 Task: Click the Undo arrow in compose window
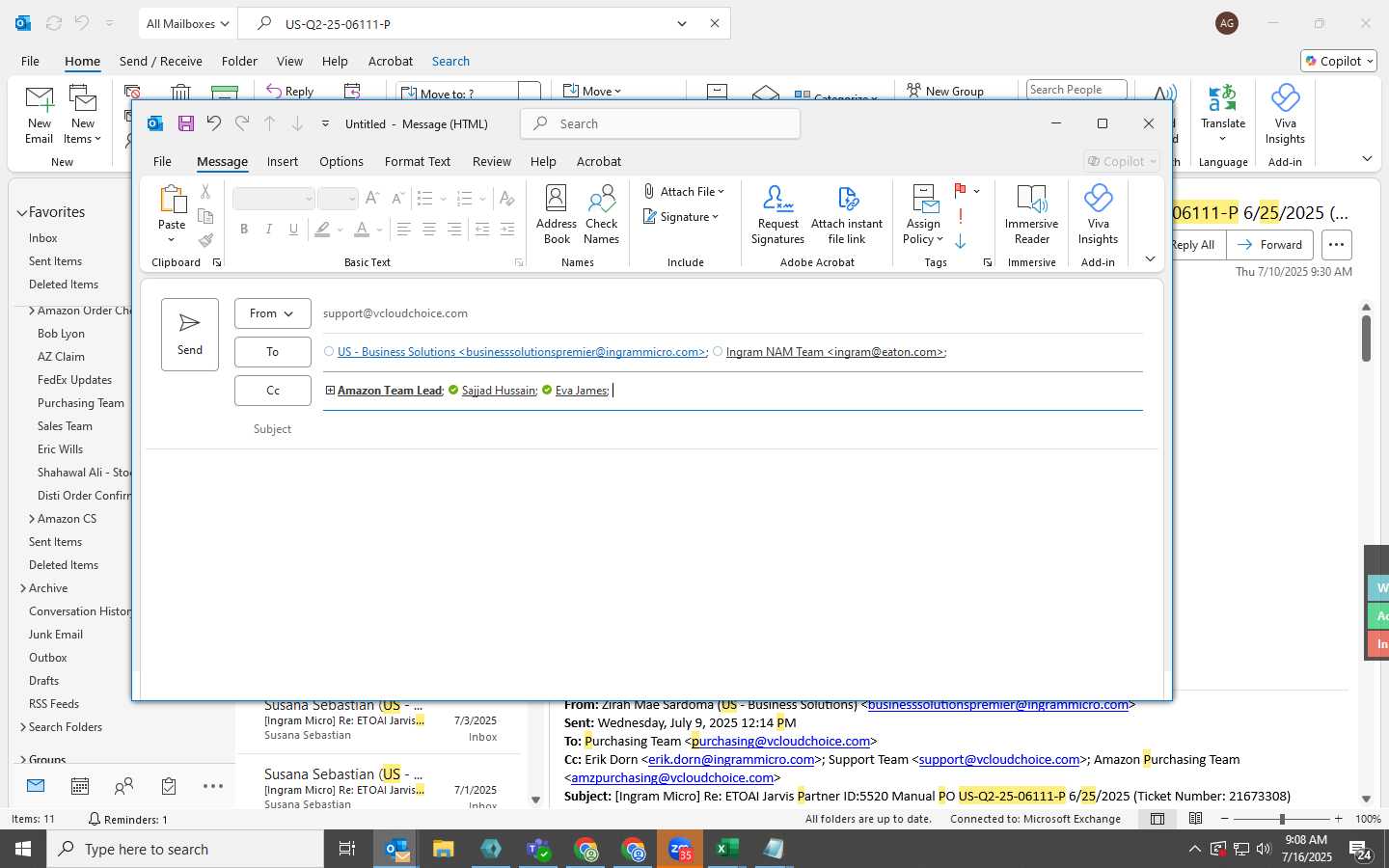[x=214, y=123]
